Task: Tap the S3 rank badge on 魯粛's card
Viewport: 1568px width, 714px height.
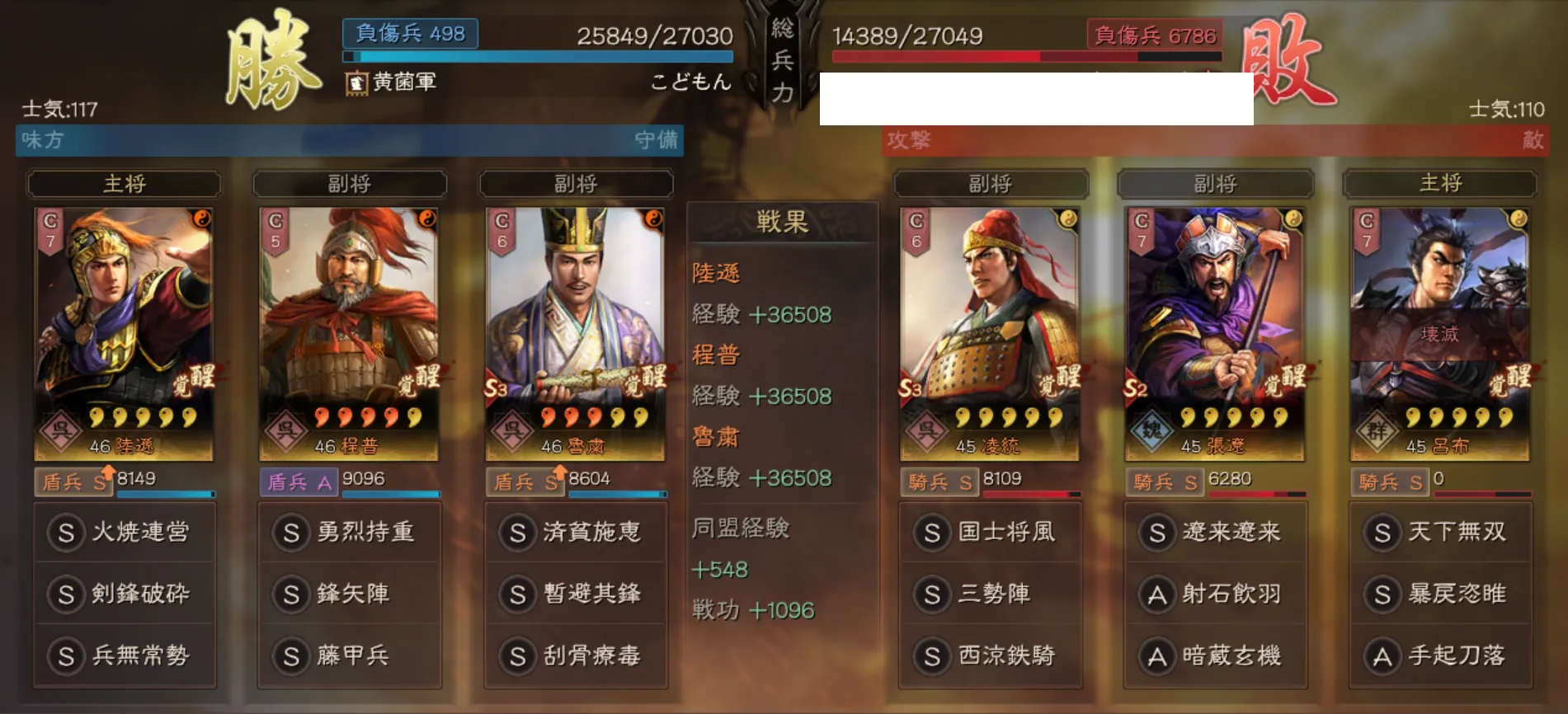Action: click(496, 388)
